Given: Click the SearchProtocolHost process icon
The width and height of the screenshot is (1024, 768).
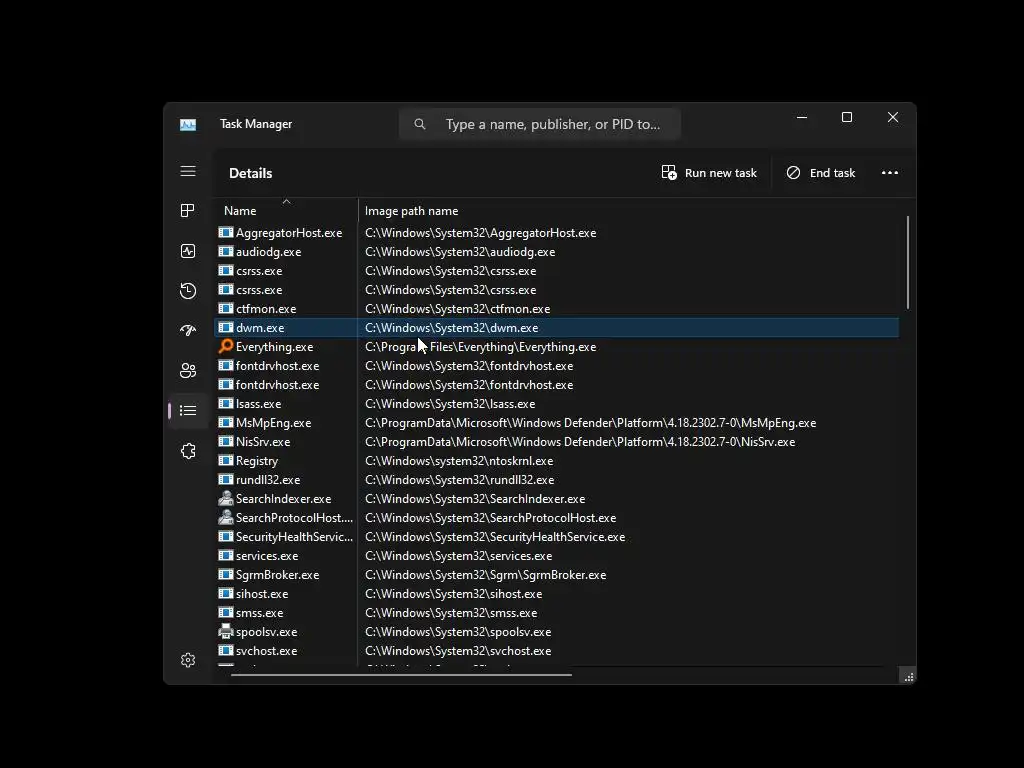Looking at the screenshot, I should 226,517.
